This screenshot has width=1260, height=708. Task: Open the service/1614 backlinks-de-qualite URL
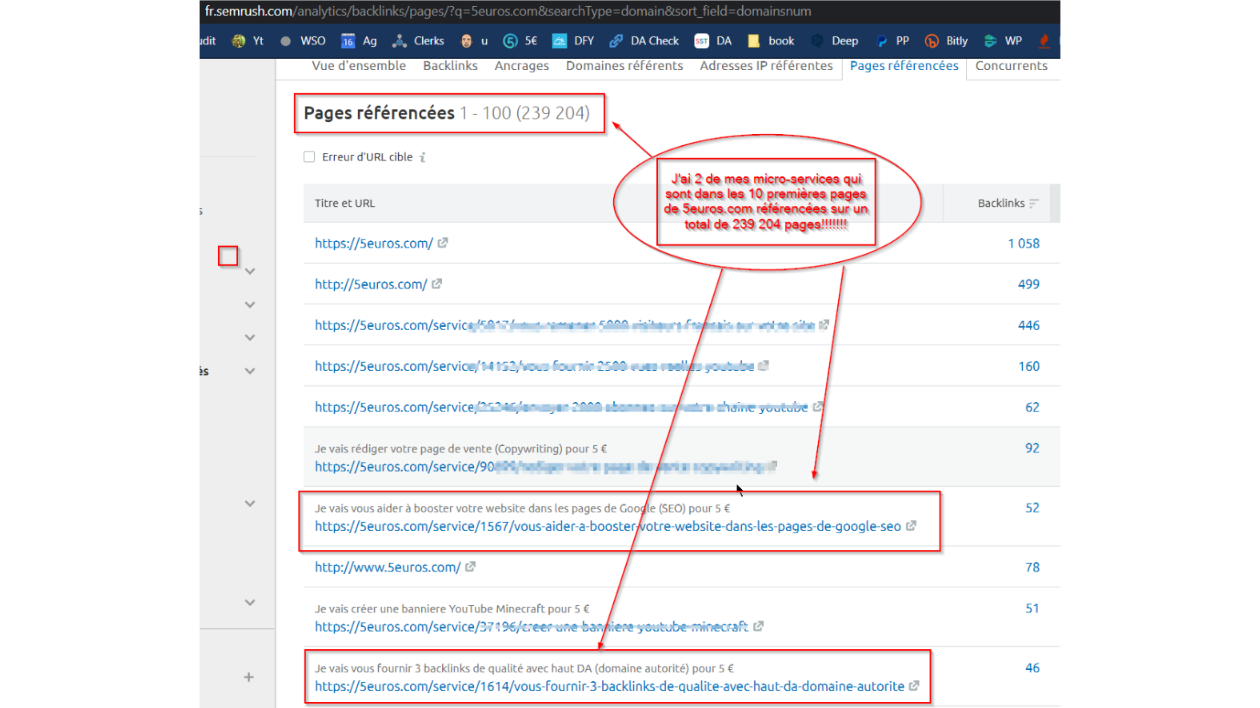pos(610,687)
